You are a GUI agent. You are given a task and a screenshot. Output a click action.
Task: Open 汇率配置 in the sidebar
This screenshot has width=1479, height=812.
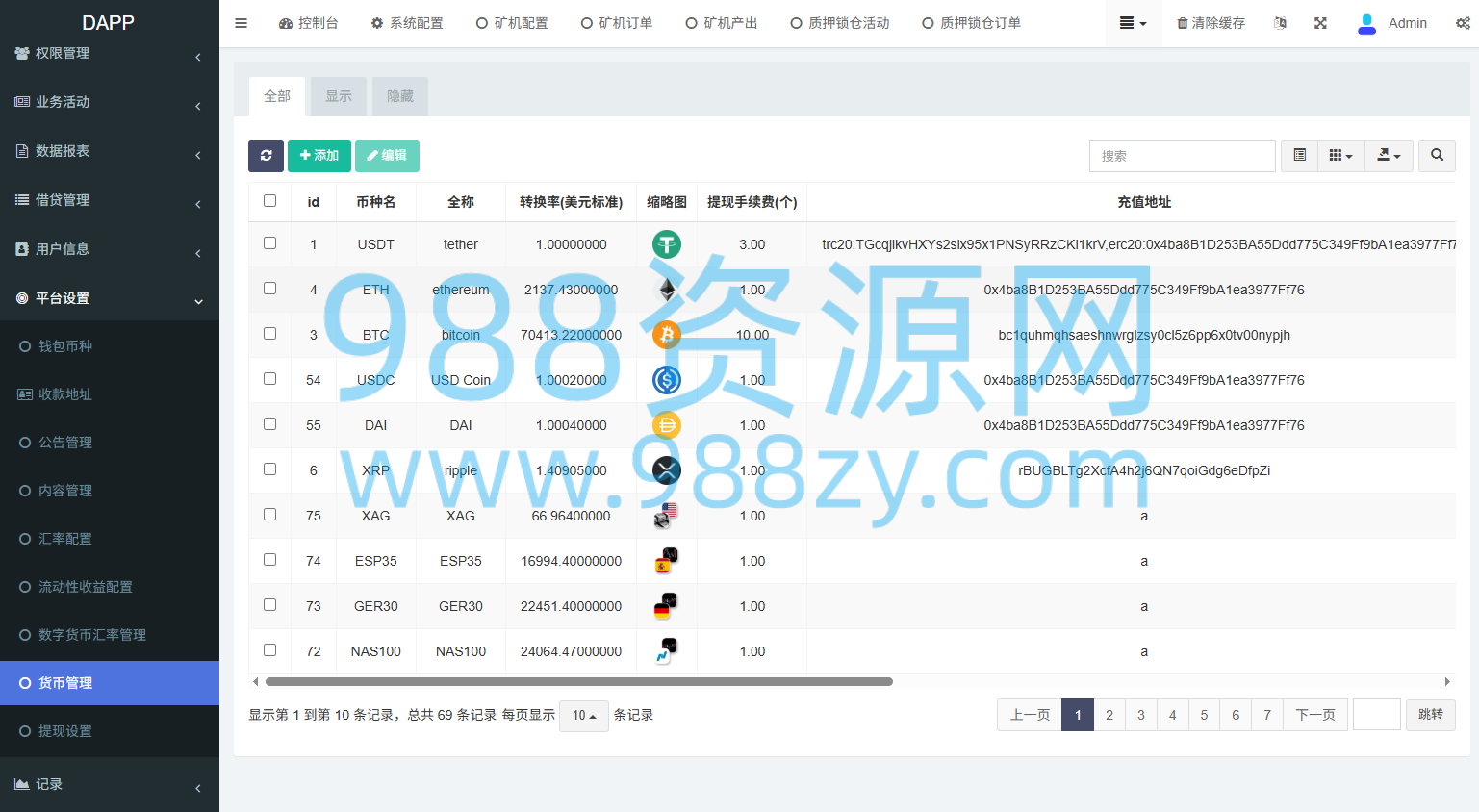(110, 539)
